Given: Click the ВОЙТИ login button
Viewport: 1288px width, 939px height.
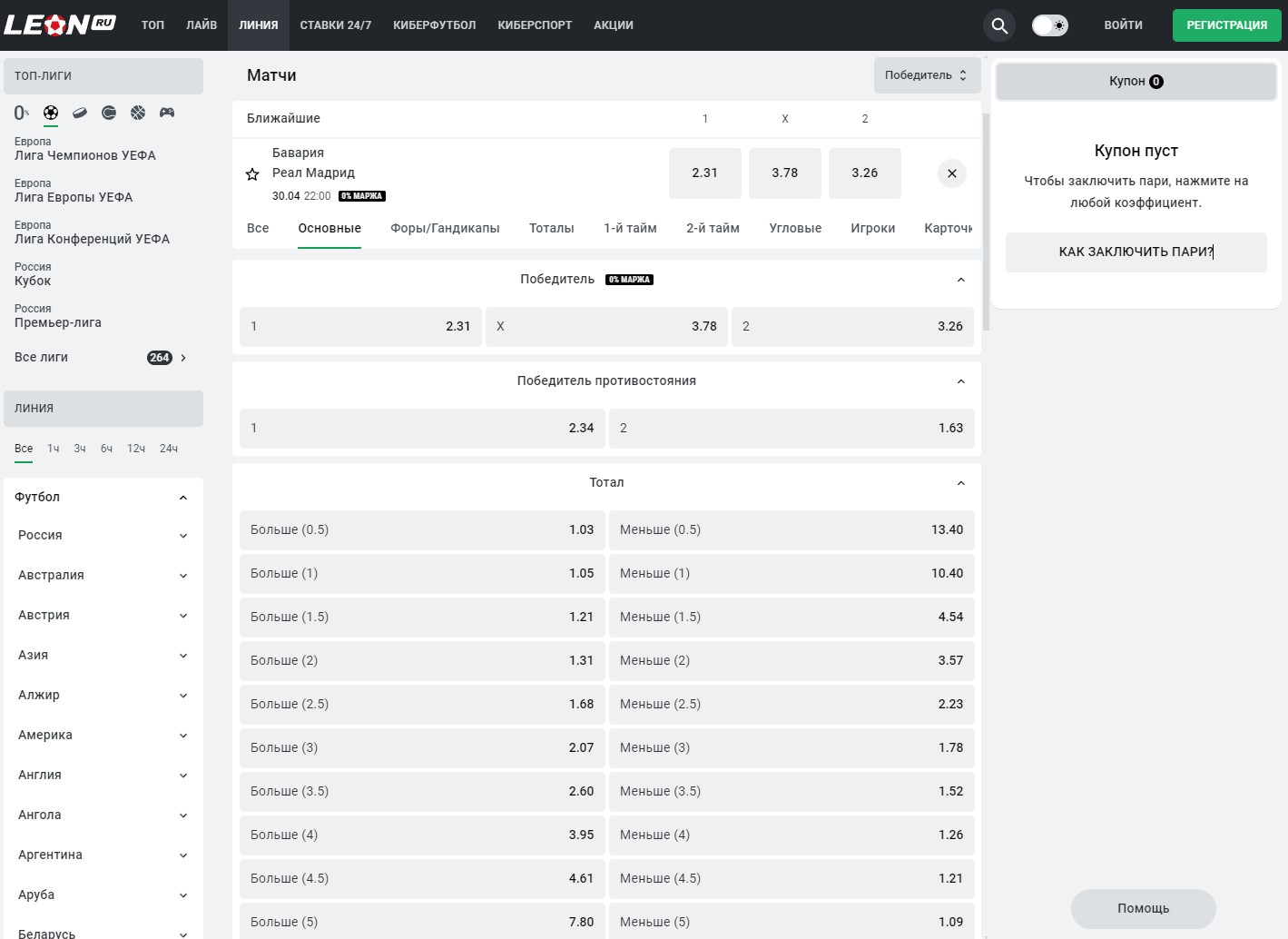Looking at the screenshot, I should [x=1123, y=25].
